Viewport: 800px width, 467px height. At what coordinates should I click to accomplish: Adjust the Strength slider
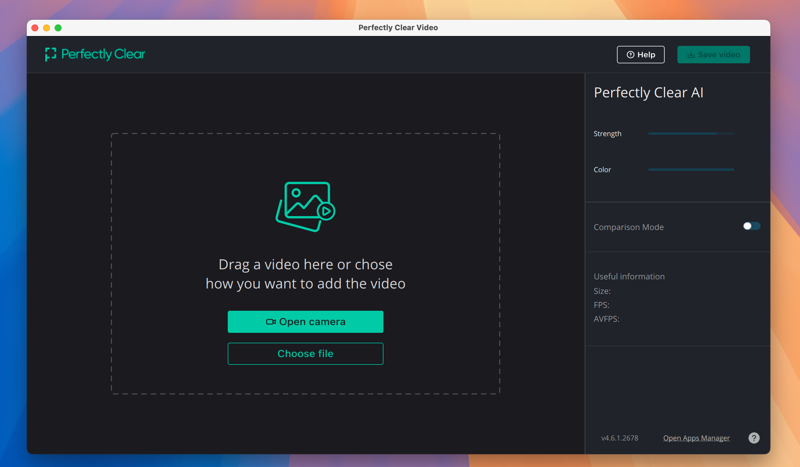click(x=691, y=134)
